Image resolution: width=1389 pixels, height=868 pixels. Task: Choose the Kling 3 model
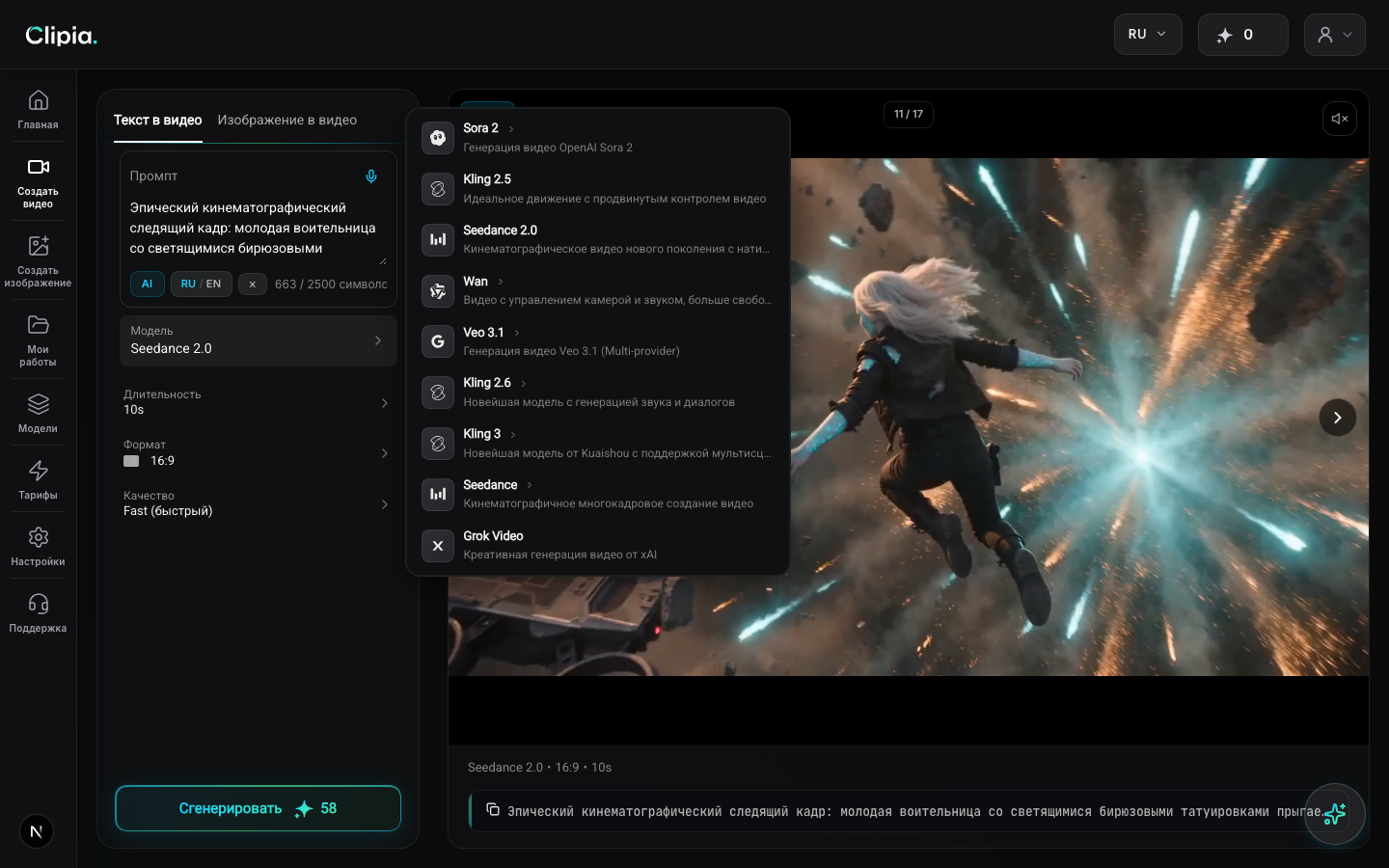pyautogui.click(x=598, y=443)
